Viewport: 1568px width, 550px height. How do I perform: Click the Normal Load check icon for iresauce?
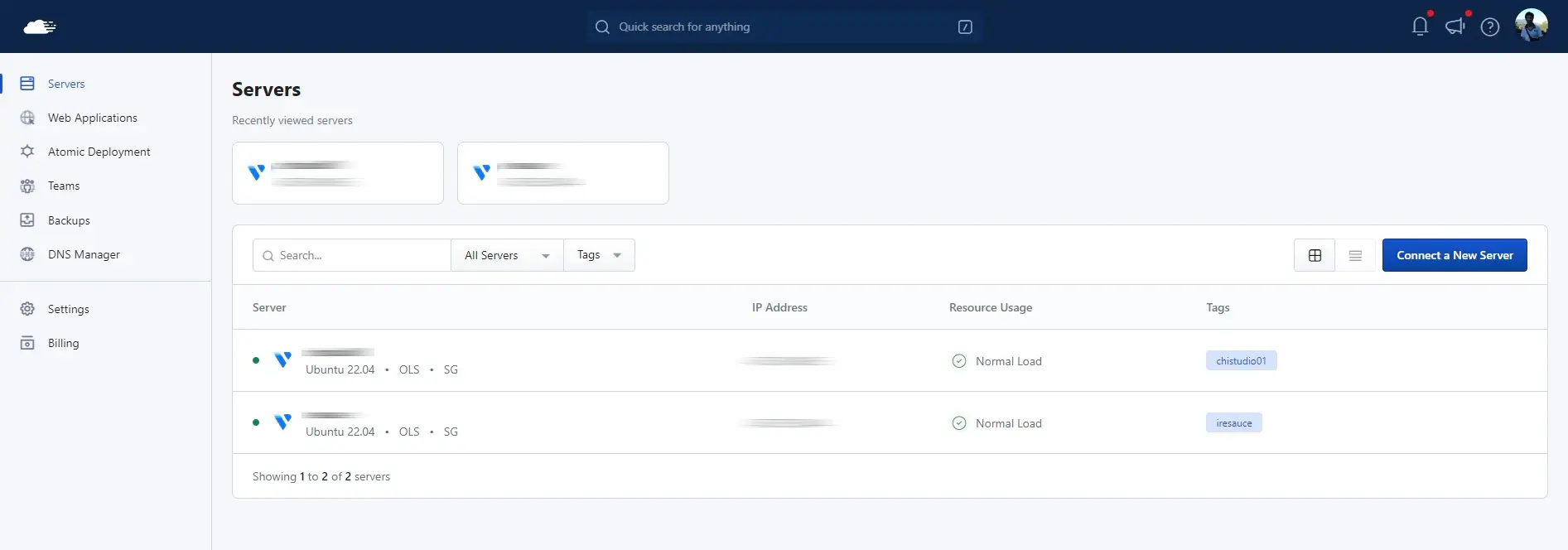(x=959, y=423)
